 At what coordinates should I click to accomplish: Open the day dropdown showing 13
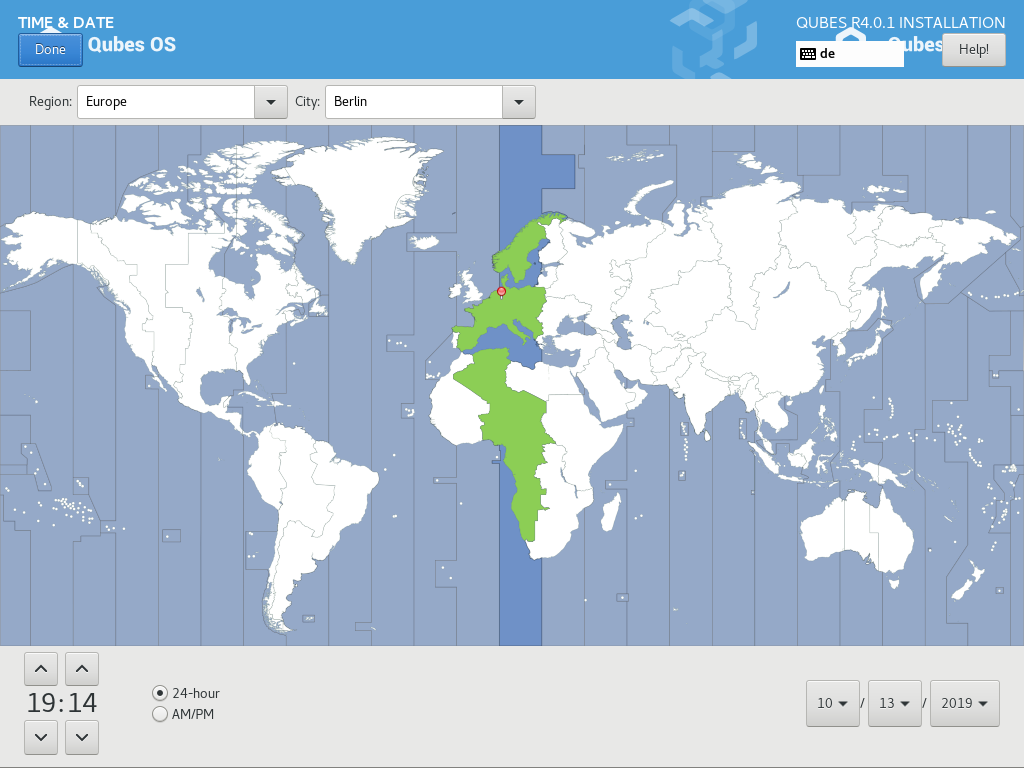895,703
